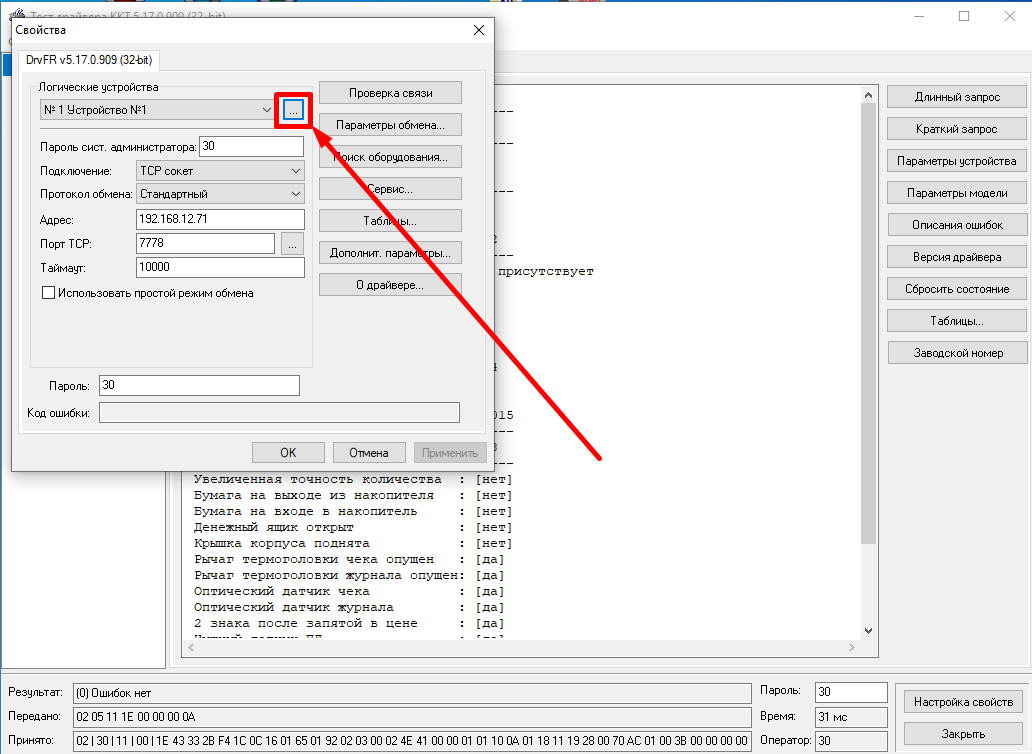
Task: Click the Код ошибки field
Action: coord(279,413)
